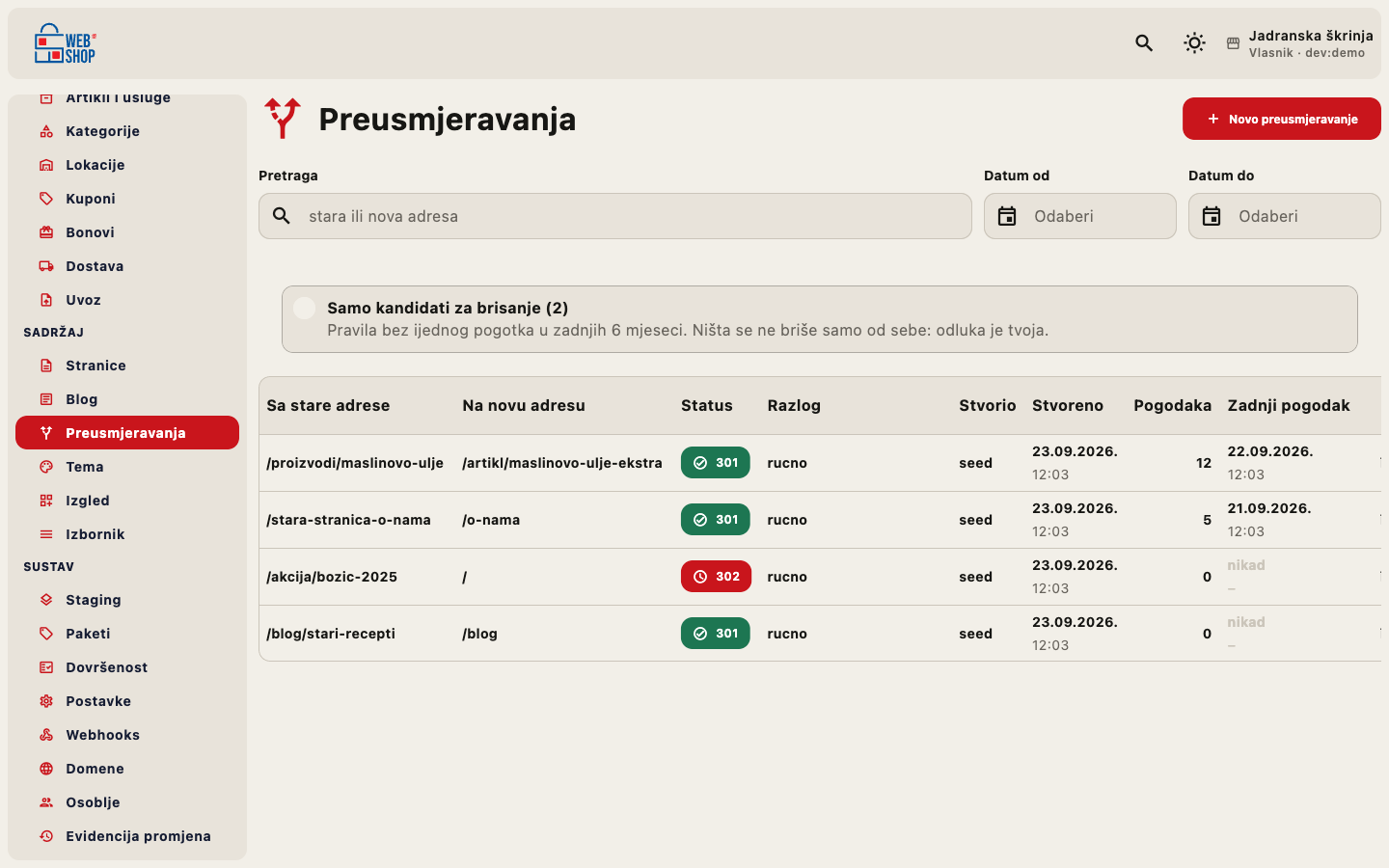Click the Bonovi gift card icon
1389x868 pixels.
pyautogui.click(x=46, y=232)
